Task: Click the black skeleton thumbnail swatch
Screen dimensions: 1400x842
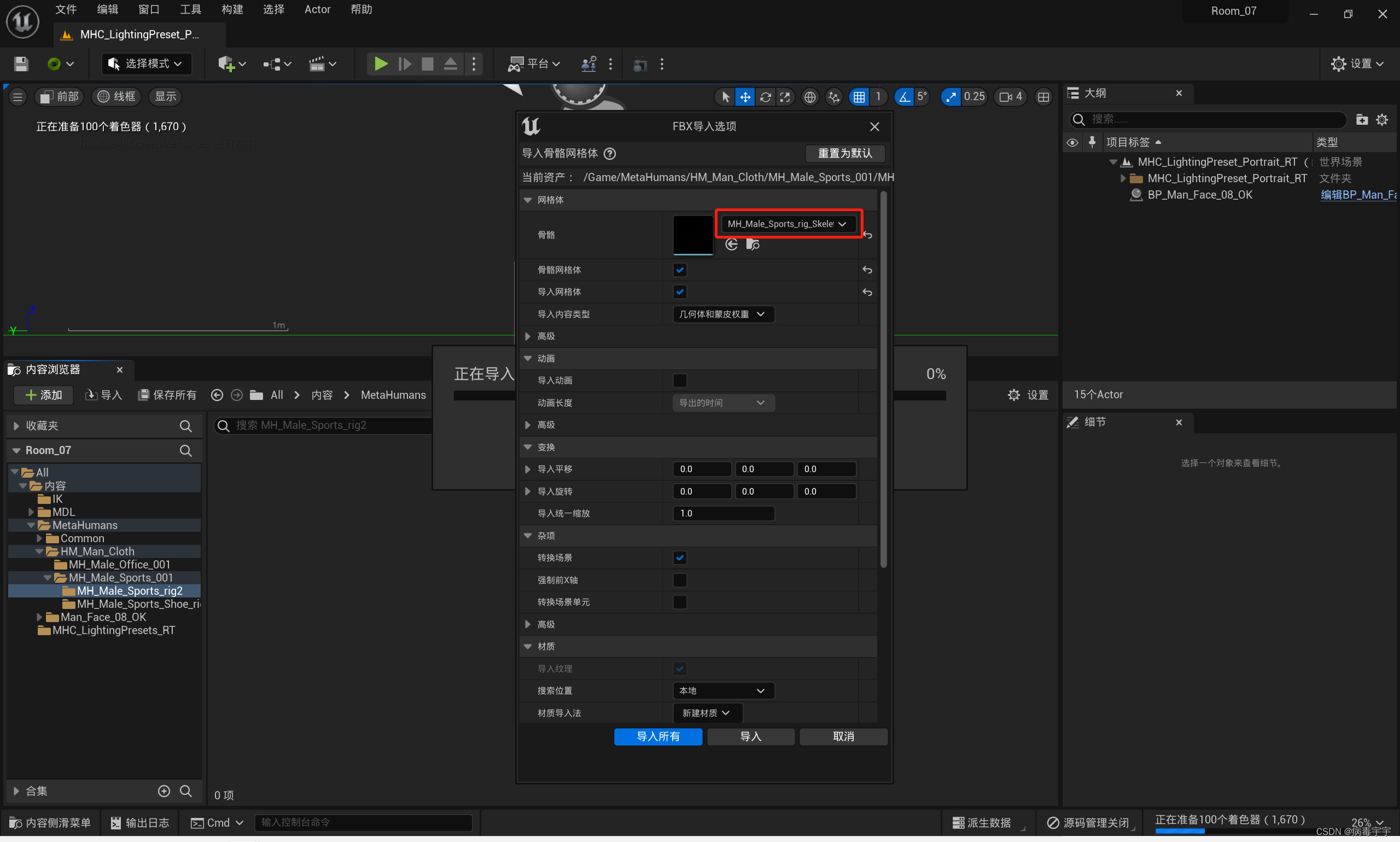Action: click(692, 235)
